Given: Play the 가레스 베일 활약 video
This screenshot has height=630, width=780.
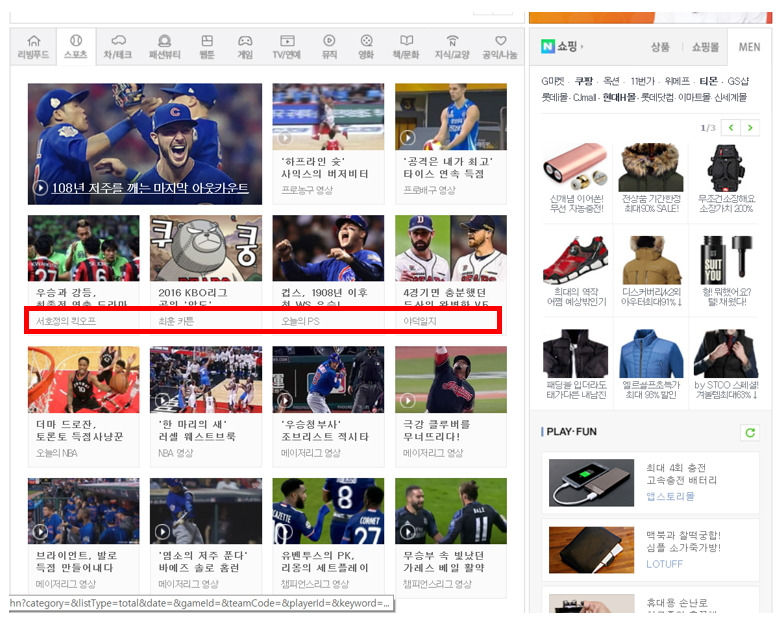Looking at the screenshot, I should point(407,531).
